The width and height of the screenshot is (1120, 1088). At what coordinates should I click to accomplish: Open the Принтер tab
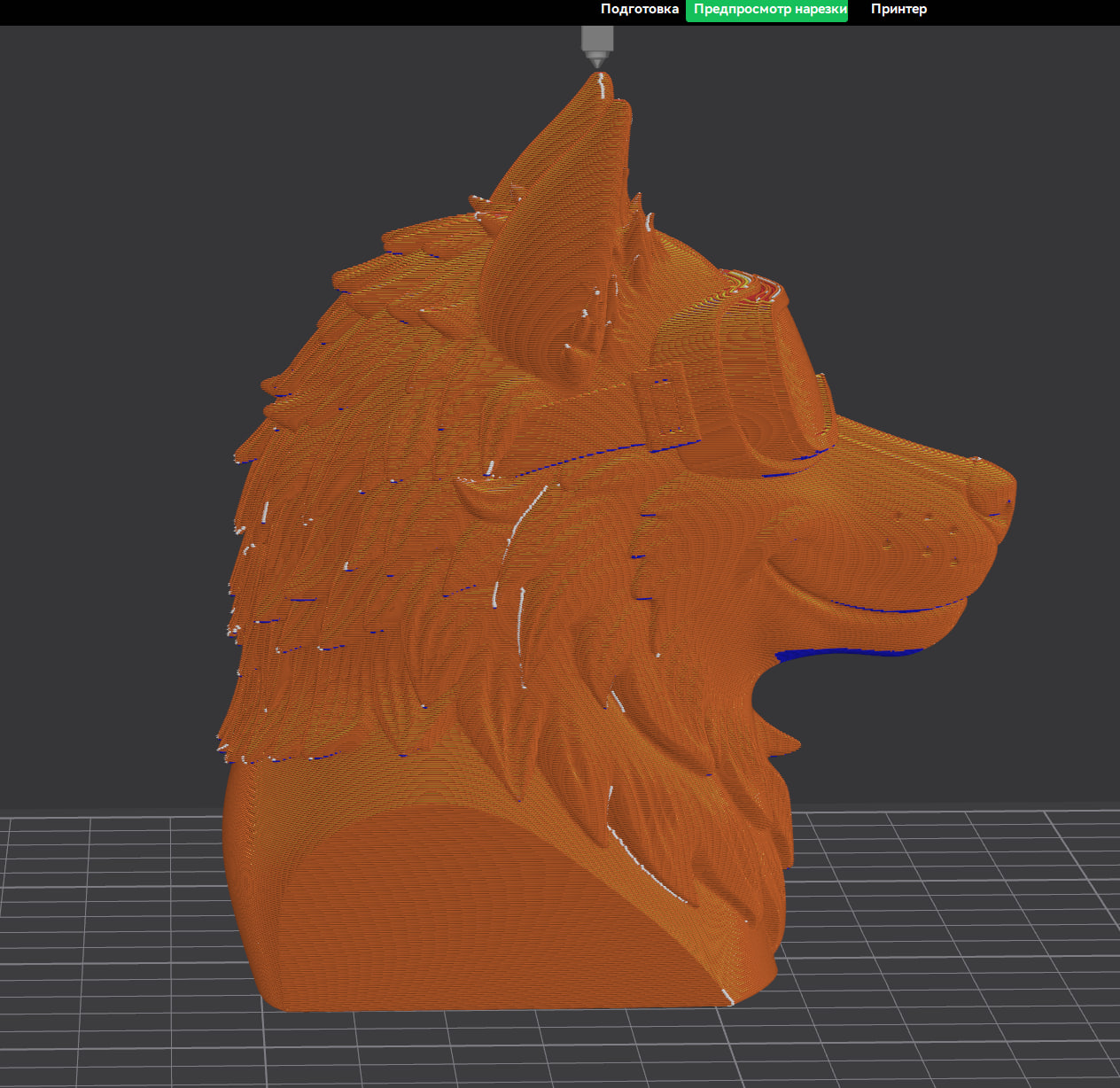pyautogui.click(x=898, y=10)
